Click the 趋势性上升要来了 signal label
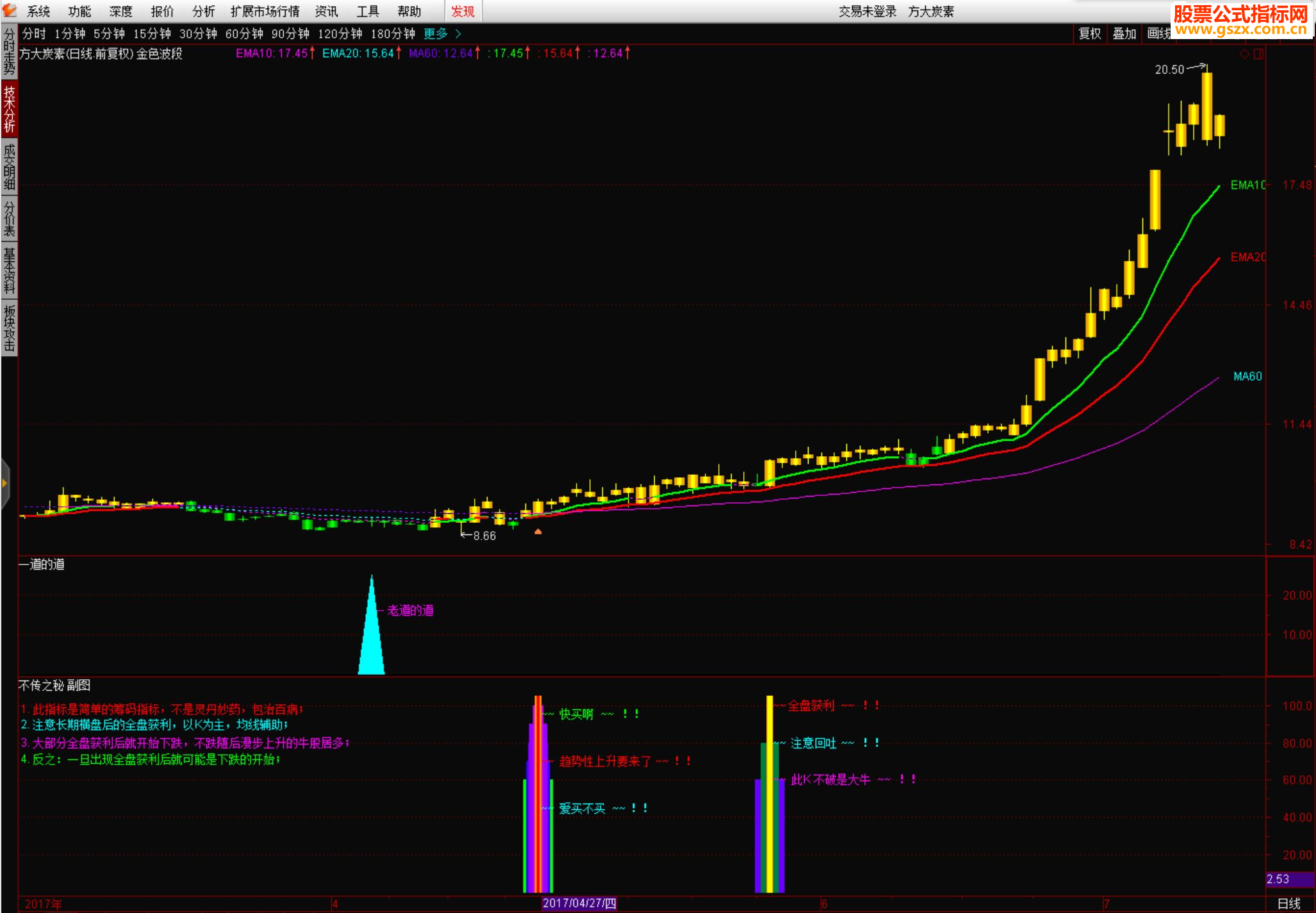Screen dimensions: 1316x913 pyautogui.click(x=605, y=761)
